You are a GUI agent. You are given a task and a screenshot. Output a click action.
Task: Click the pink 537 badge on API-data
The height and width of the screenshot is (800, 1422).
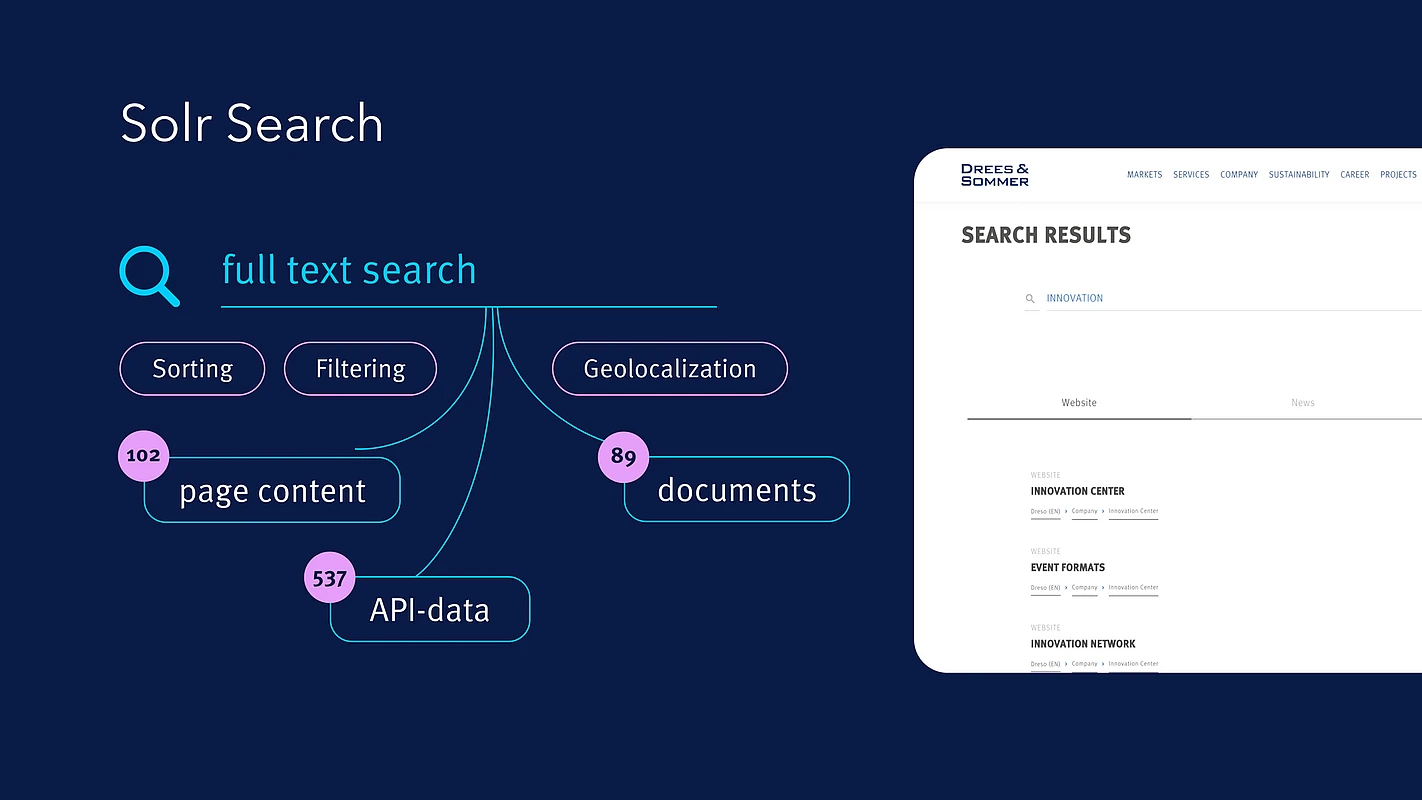[329, 577]
